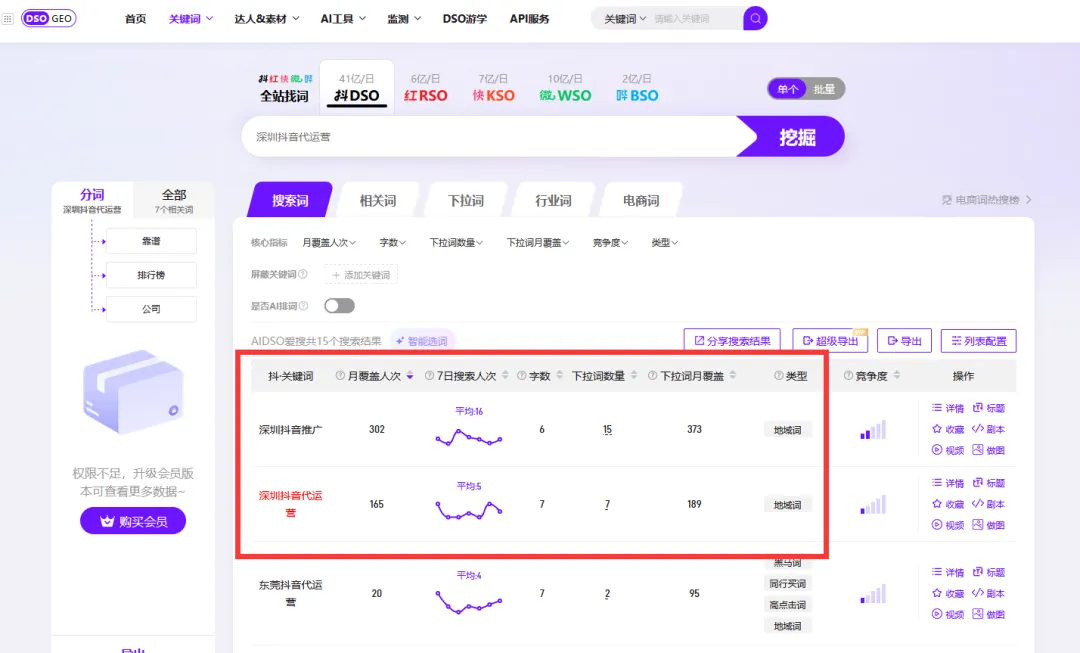Click the search magnifier icon in top bar
The width and height of the screenshot is (1080, 653).
pos(755,18)
